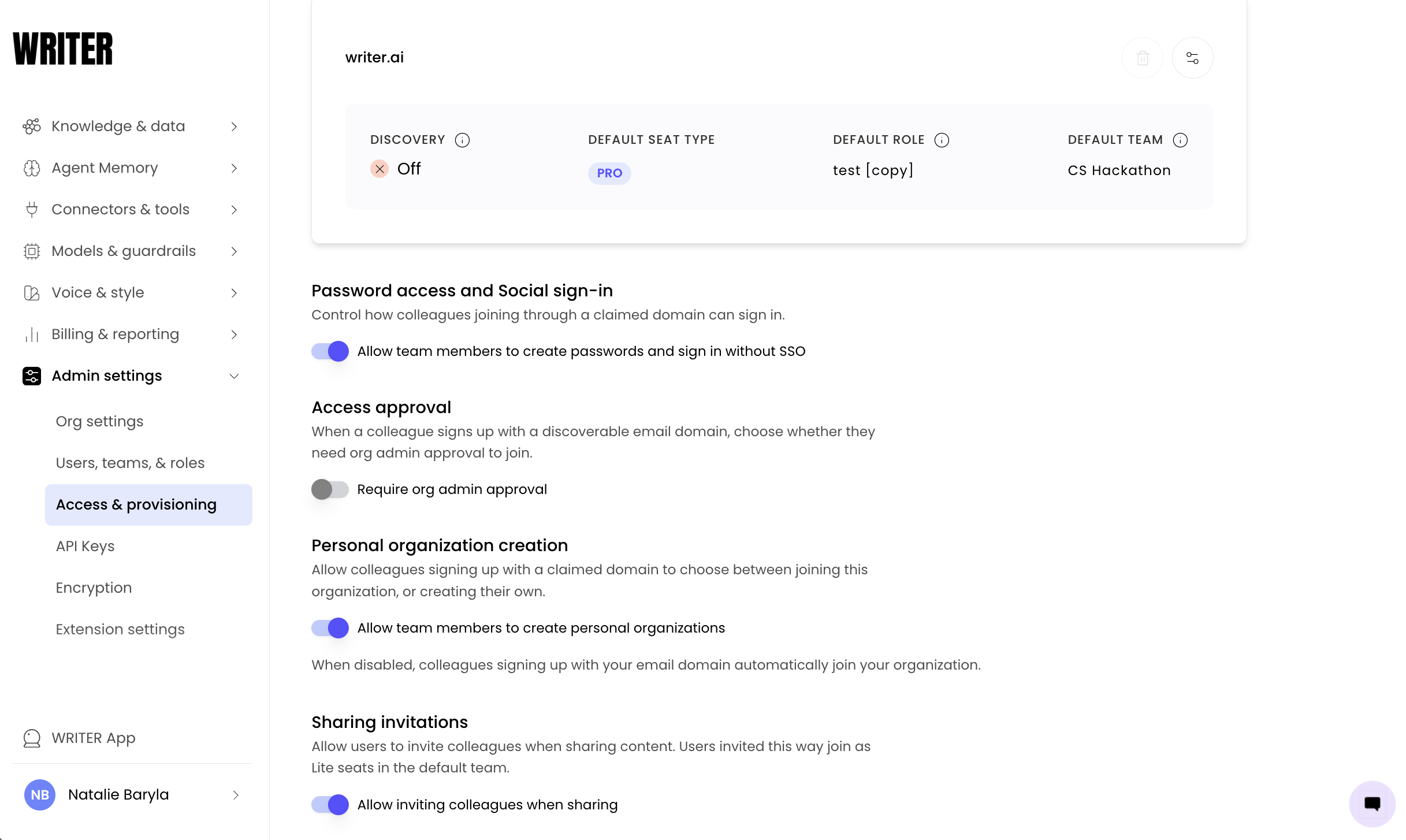Viewport: 1406px width, 840px height.
Task: Click the PRO seat type badge
Action: 609,173
